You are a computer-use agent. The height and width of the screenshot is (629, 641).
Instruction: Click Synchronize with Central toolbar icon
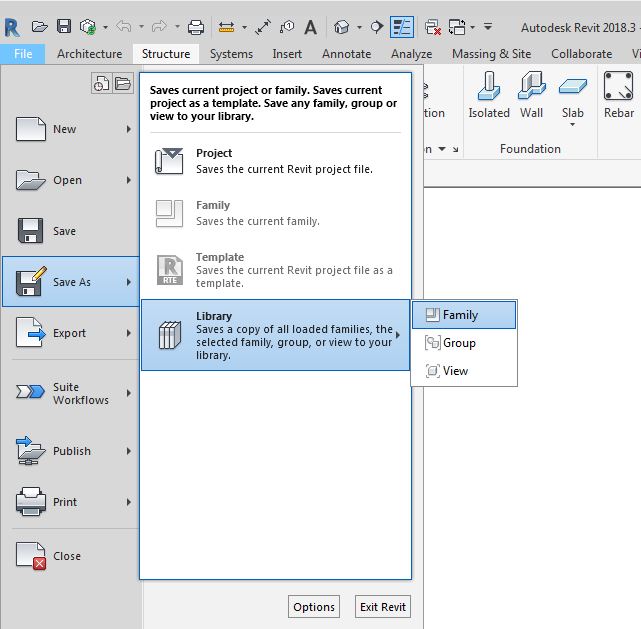tap(88, 27)
